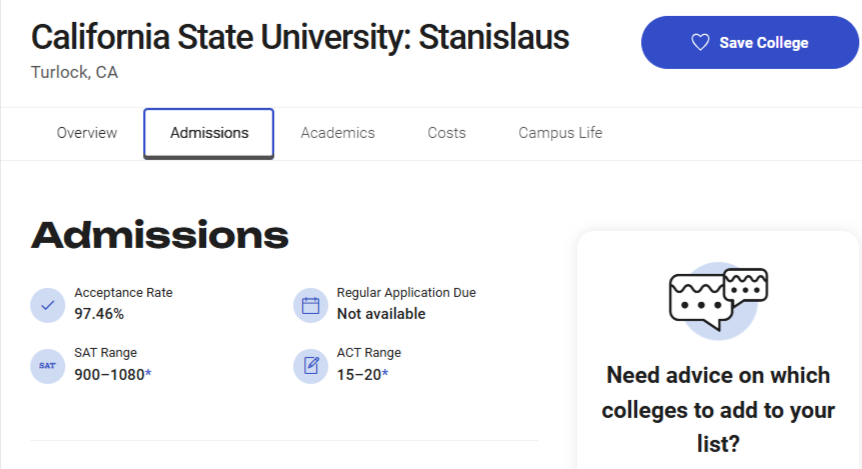Click the Need advice on colleges card heading

point(718,410)
